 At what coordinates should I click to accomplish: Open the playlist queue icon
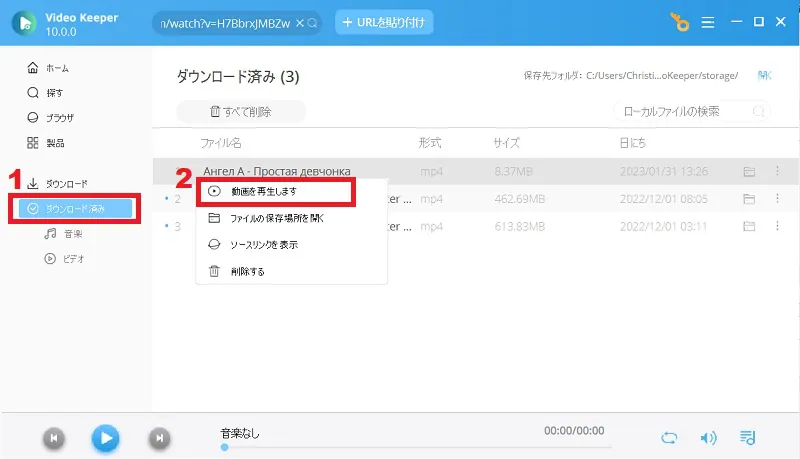point(748,437)
